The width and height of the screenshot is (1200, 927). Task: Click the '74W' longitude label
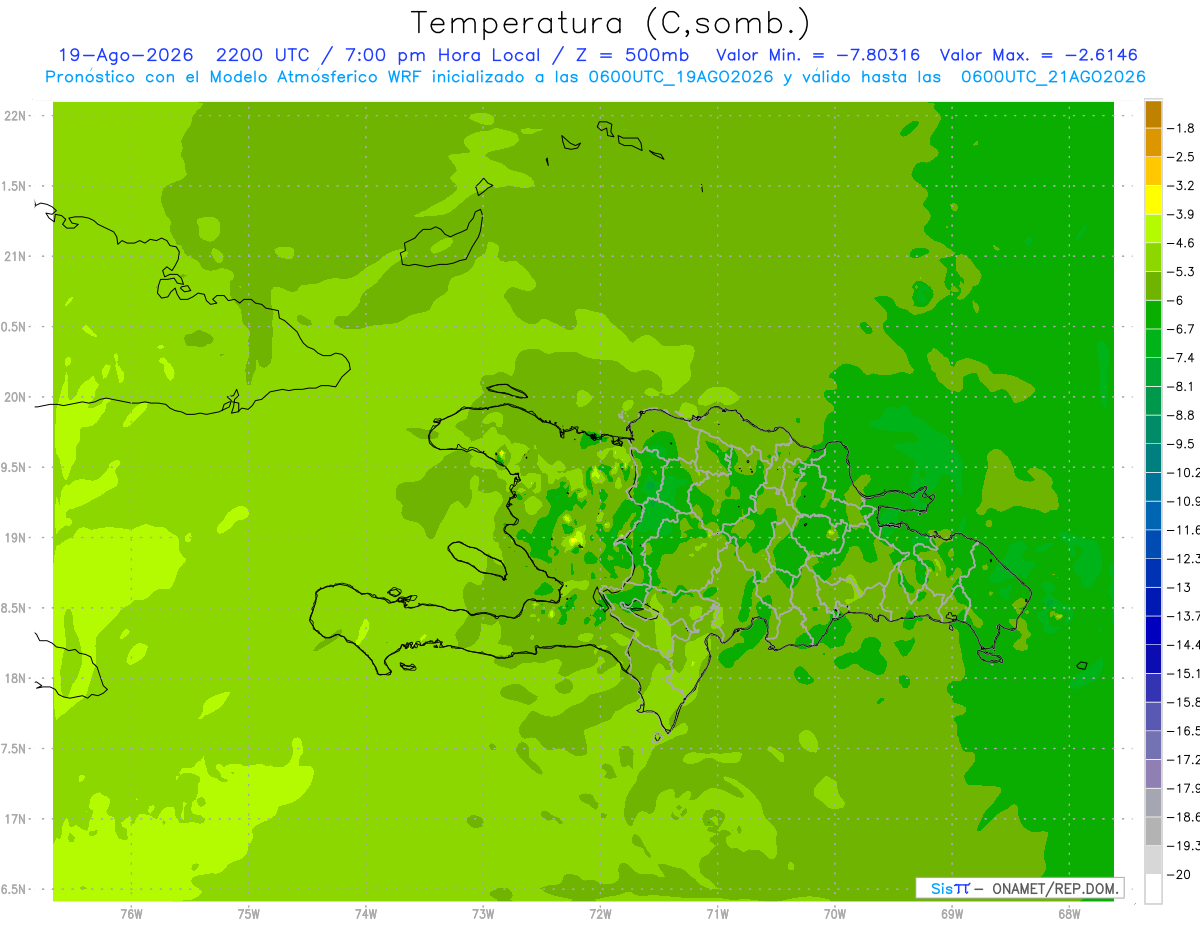point(365,913)
